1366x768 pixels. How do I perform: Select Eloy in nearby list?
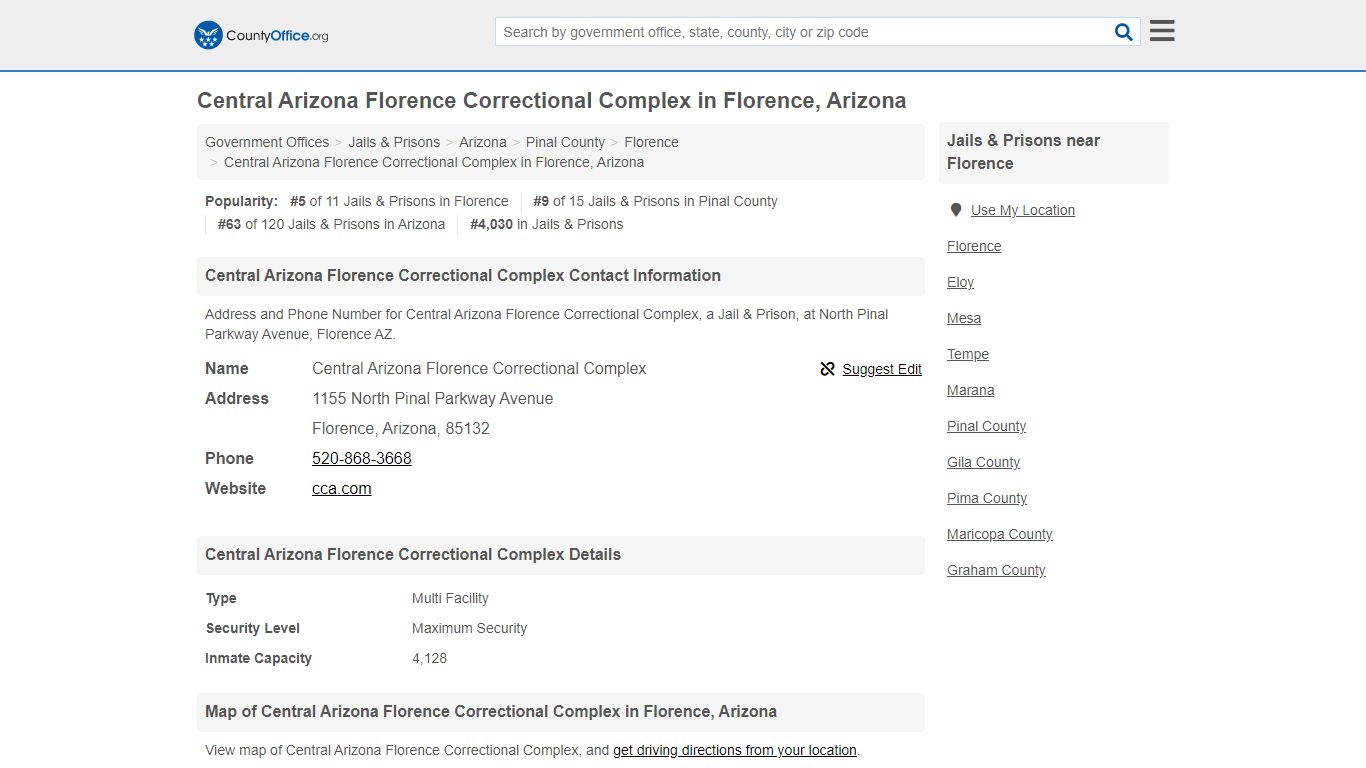tap(960, 282)
